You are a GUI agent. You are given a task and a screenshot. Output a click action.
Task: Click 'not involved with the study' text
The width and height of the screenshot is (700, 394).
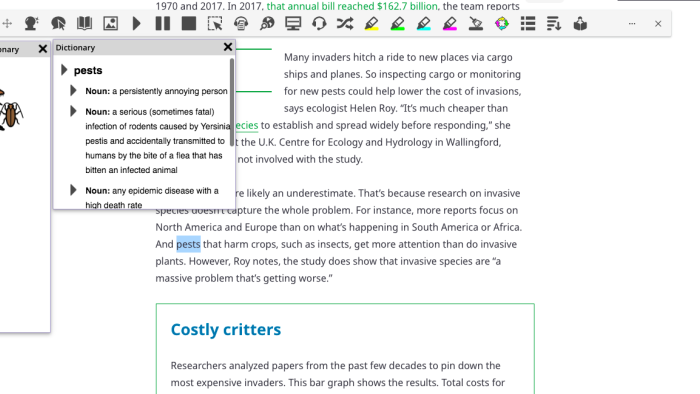[x=300, y=159]
